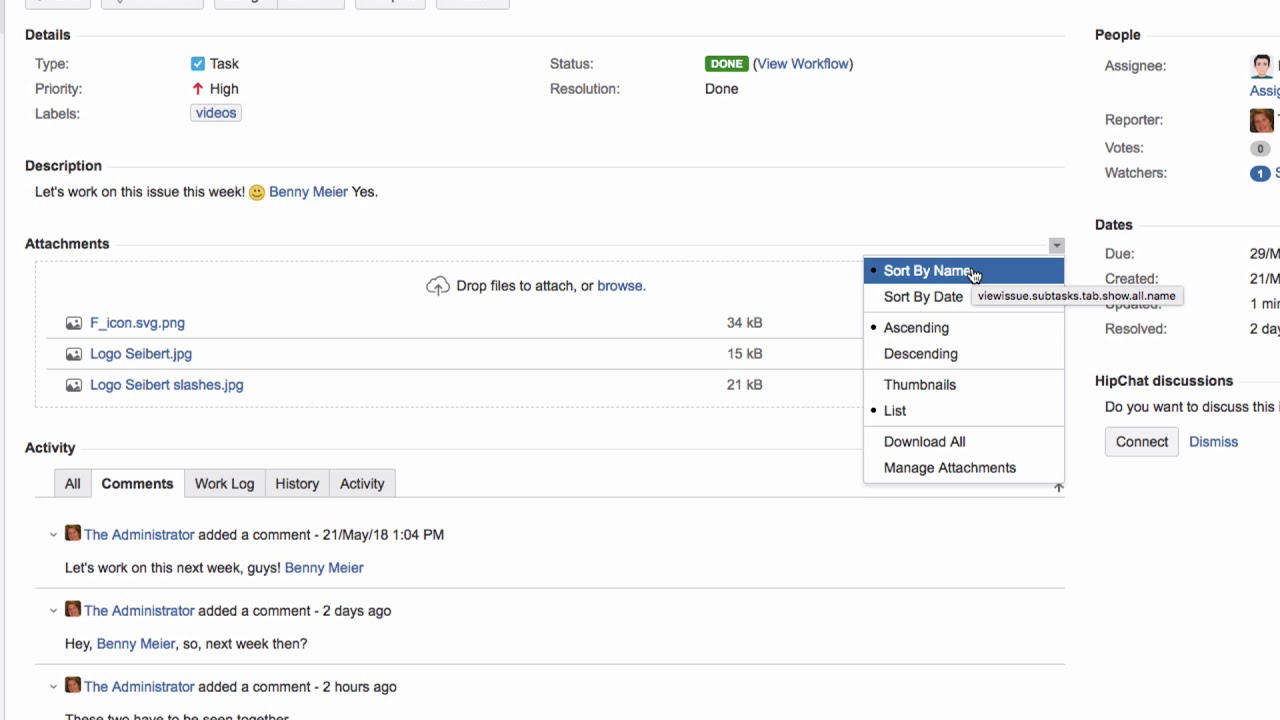Click the image icon beside Logo Seibert.jpg
This screenshot has height=720, width=1280.
coord(74,354)
